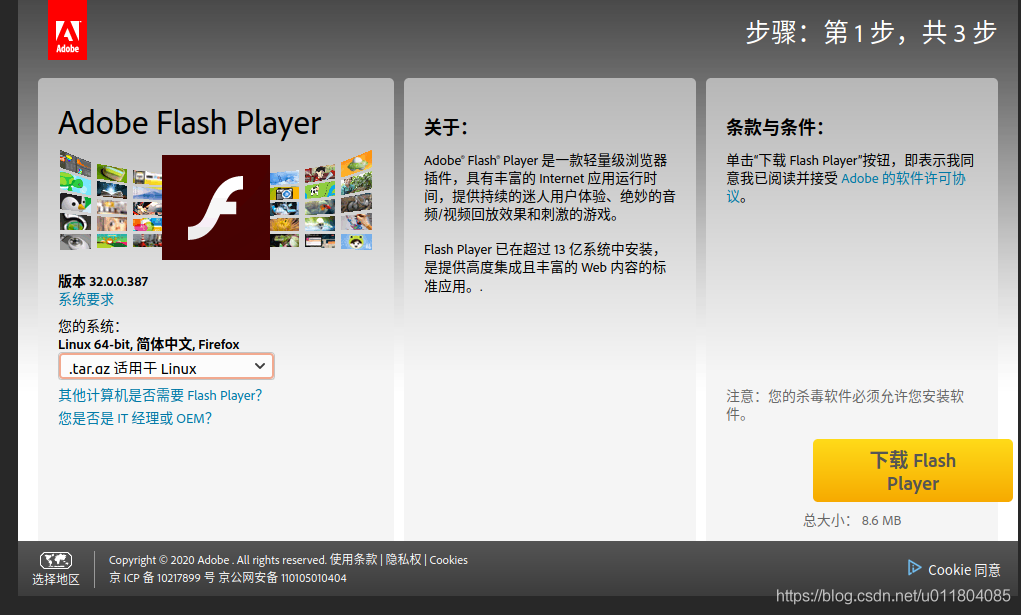The height and width of the screenshot is (615, 1021).
Task: Click the dropdown chevron arrow for package type
Action: pyautogui.click(x=260, y=366)
